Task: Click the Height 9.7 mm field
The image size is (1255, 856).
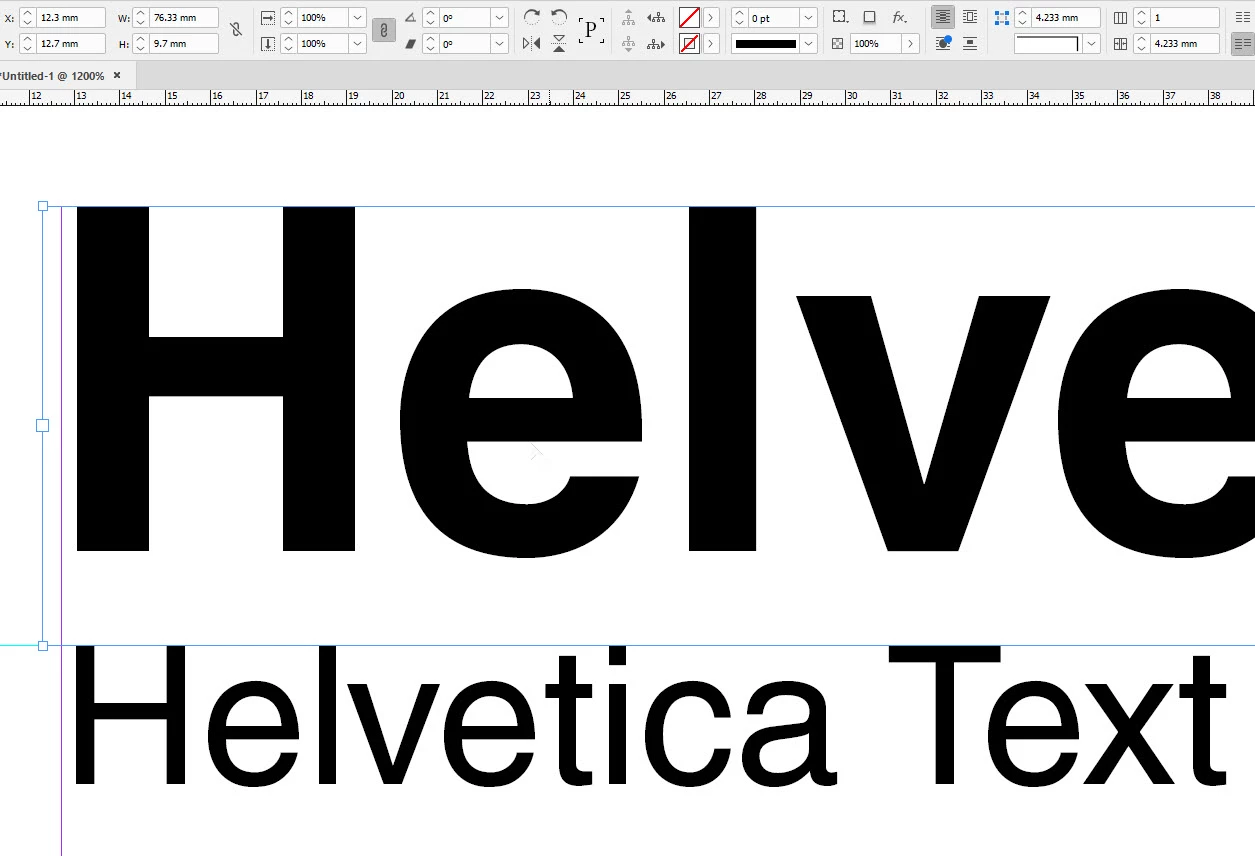Action: (184, 44)
